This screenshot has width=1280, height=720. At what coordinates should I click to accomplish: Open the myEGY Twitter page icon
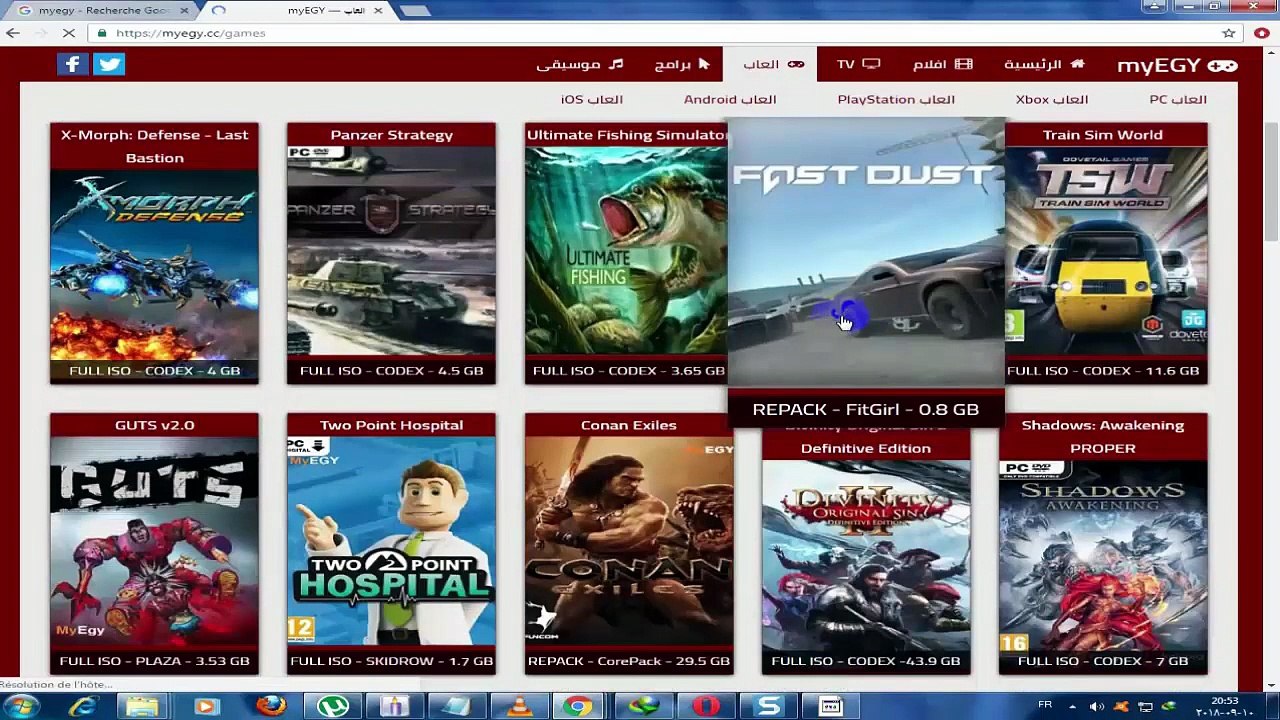coord(109,64)
